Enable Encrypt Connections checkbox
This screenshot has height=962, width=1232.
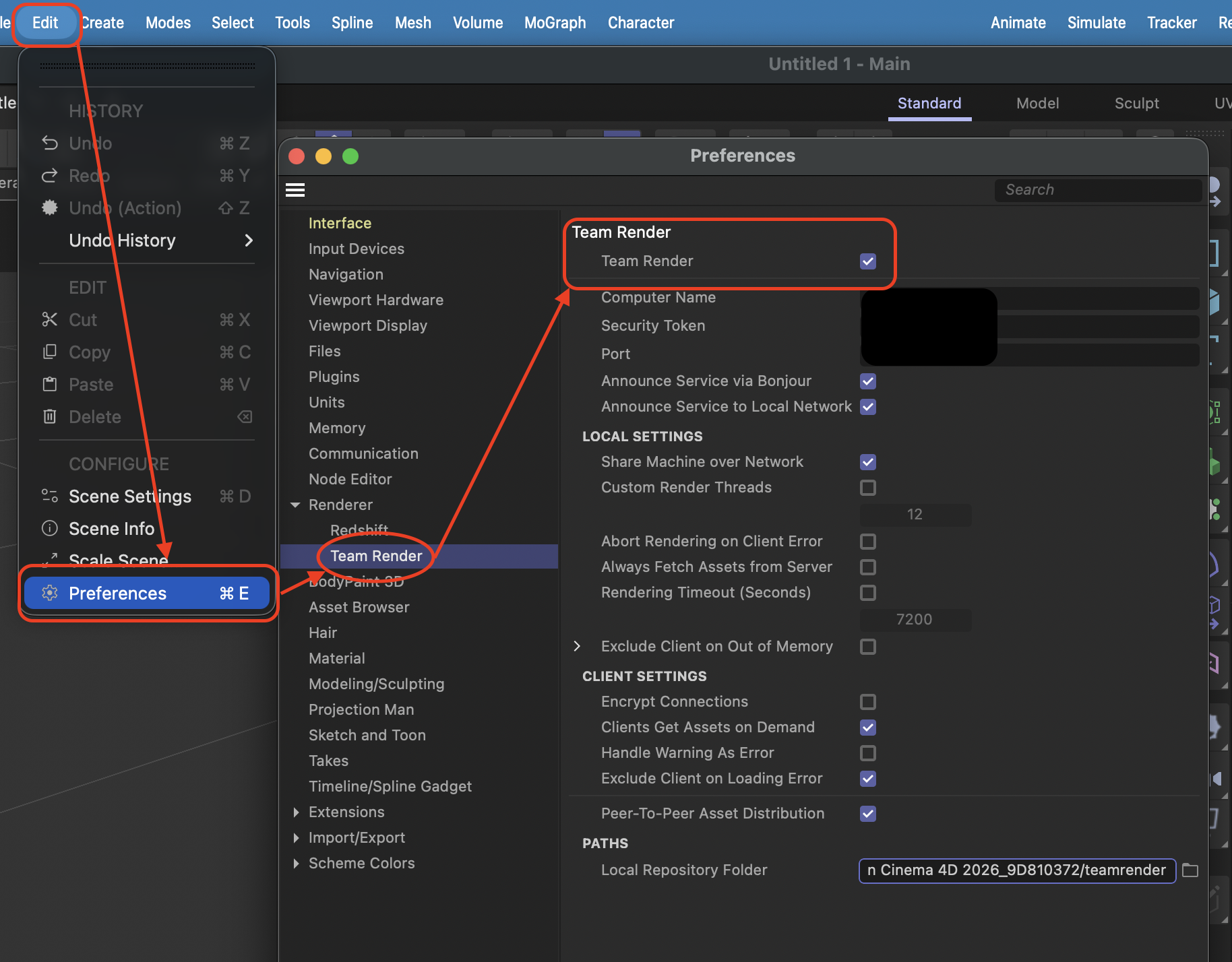pos(868,702)
